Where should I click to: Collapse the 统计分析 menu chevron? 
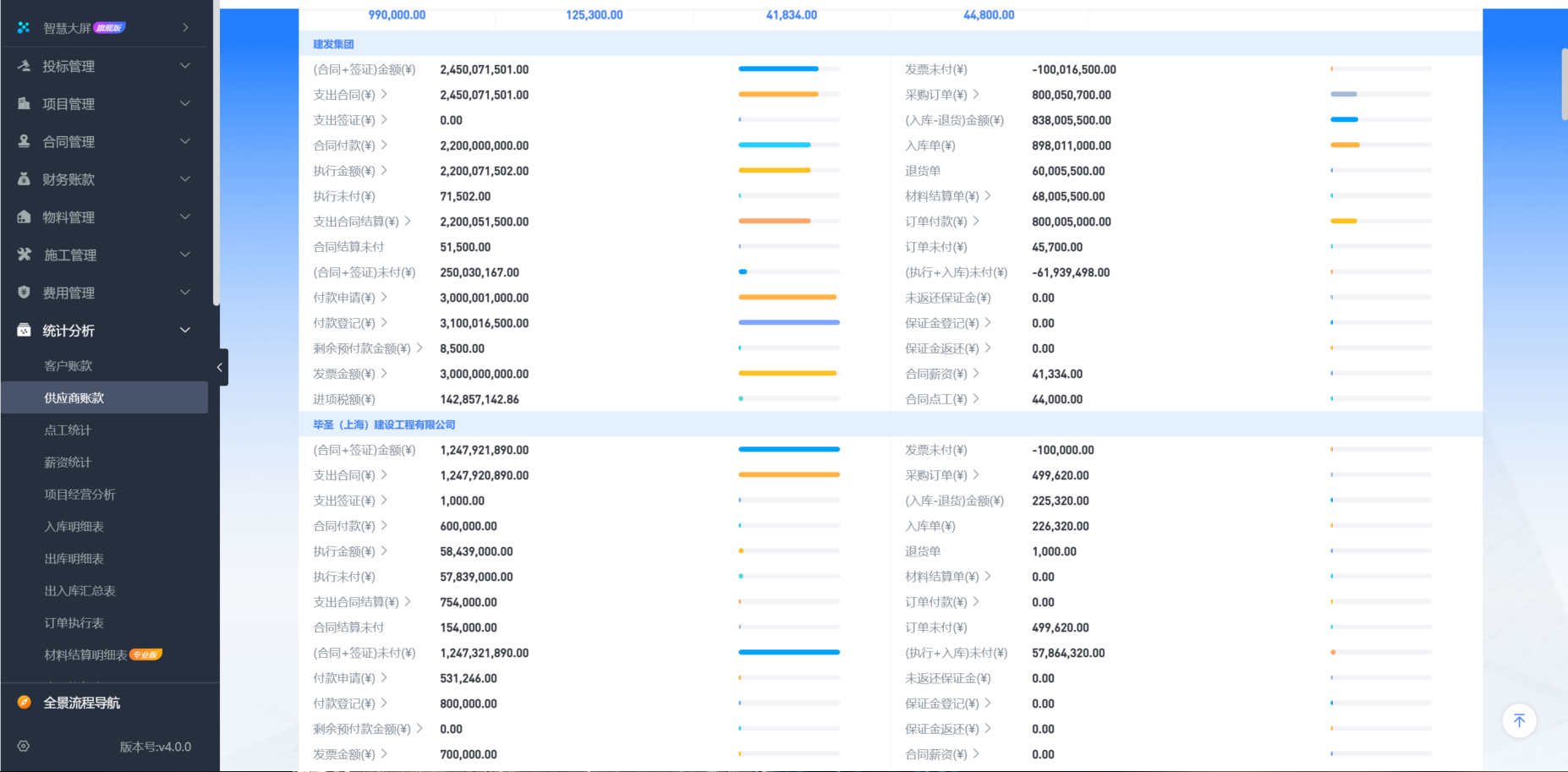coord(185,331)
